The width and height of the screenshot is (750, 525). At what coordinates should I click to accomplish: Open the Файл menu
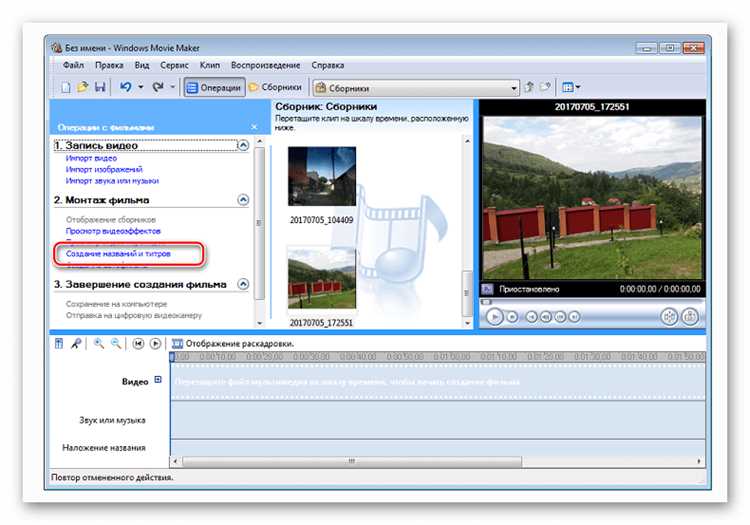tap(74, 65)
